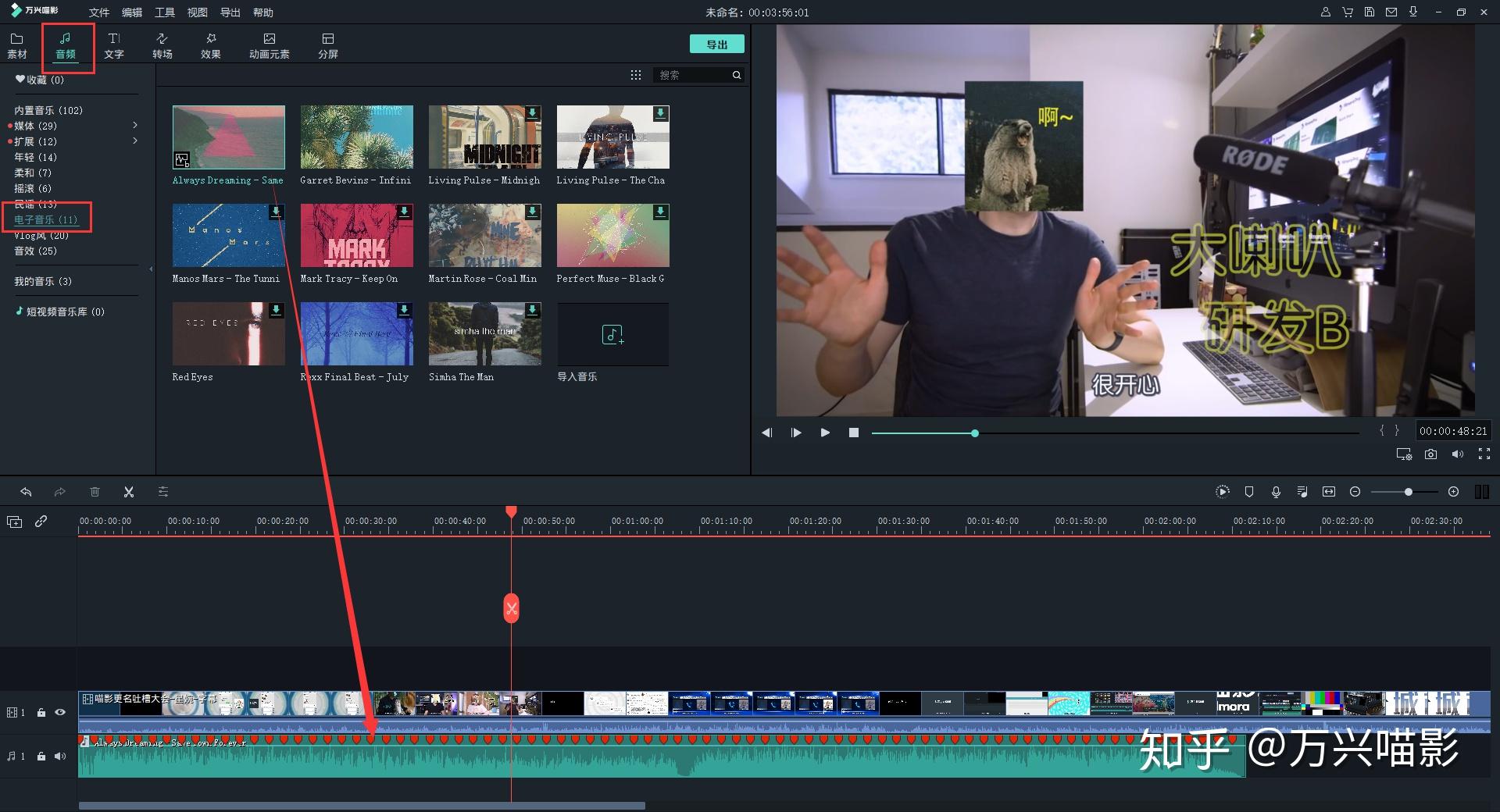Undo the last timeline action
This screenshot has width=1500, height=812.
coord(26,492)
